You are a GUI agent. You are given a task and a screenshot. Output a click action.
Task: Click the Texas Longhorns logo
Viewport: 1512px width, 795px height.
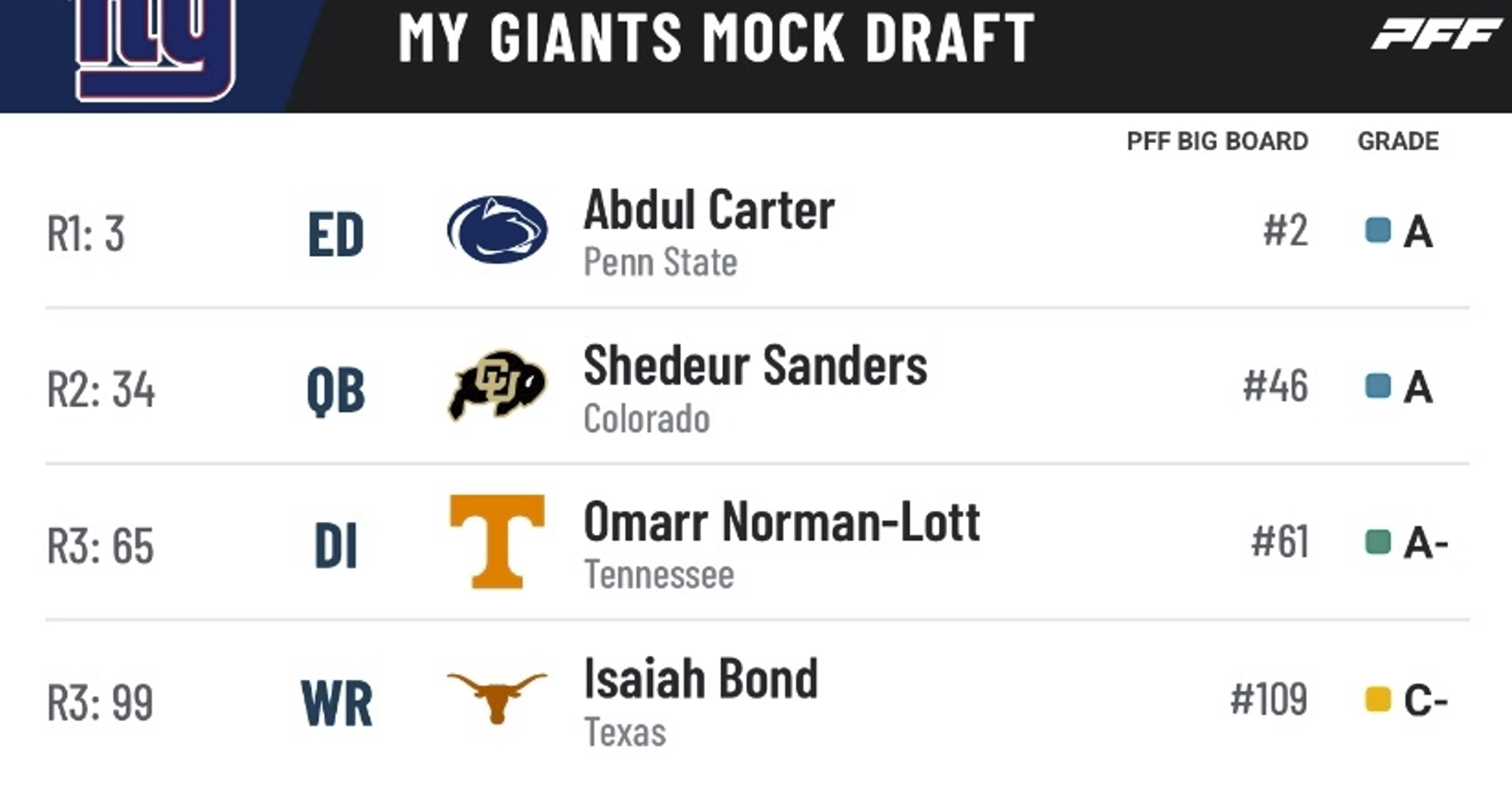coord(497,696)
